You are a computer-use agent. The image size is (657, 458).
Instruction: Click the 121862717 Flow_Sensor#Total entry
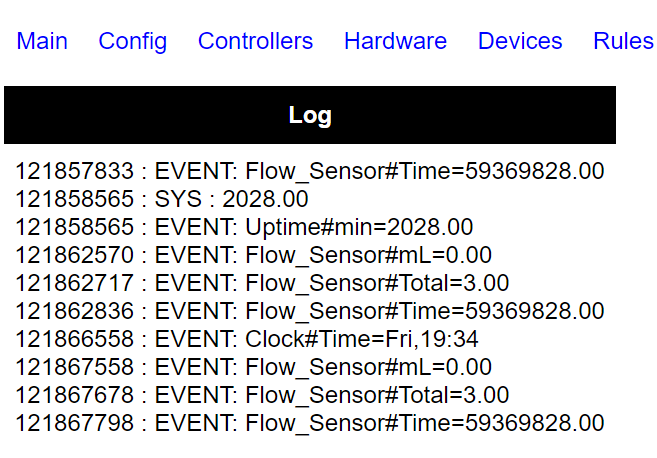[x=262, y=283]
